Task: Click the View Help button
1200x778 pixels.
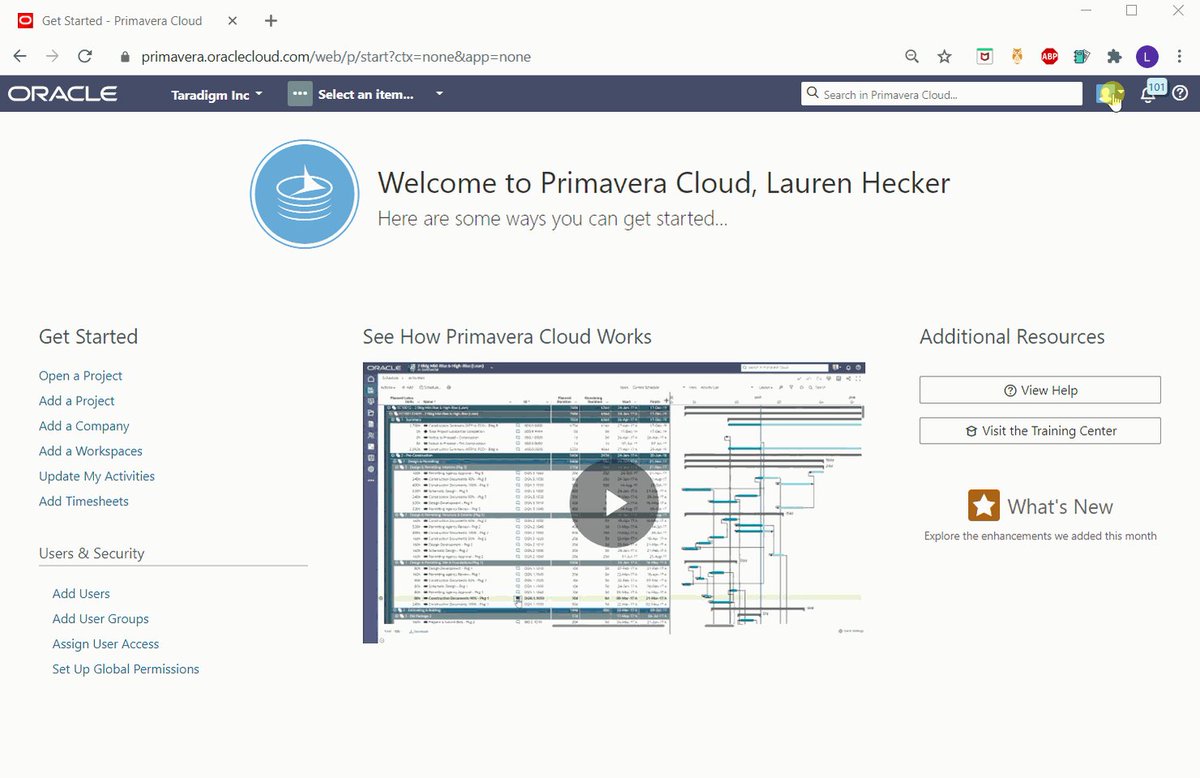Action: tap(1040, 390)
